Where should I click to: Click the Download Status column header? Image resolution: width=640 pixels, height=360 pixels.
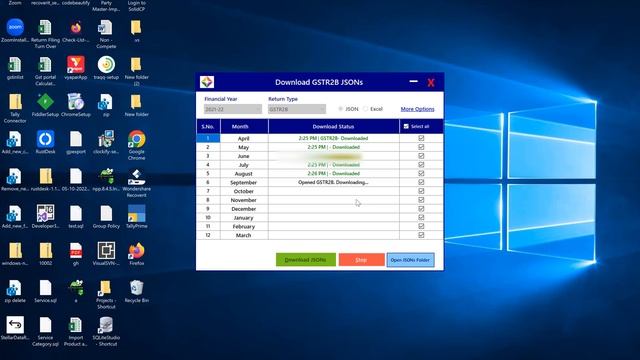(x=333, y=127)
